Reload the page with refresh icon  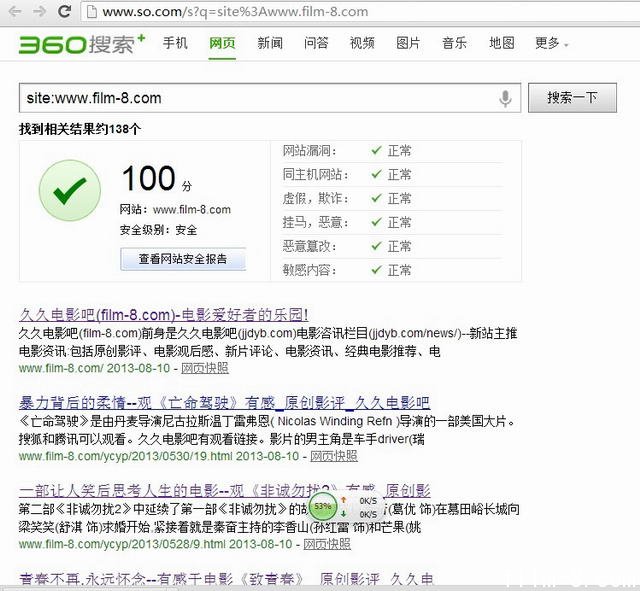coord(64,11)
